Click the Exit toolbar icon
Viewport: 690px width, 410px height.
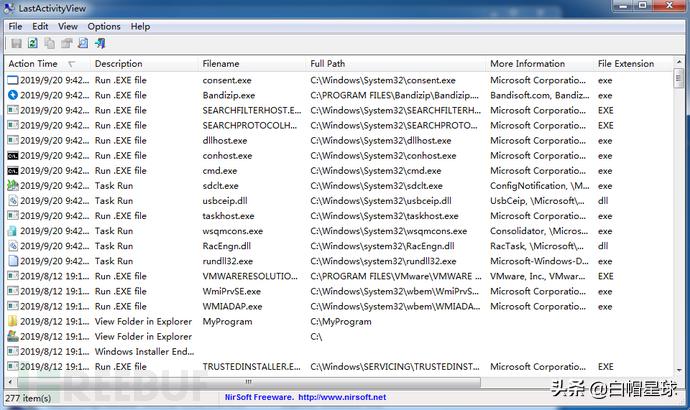pyautogui.click(x=100, y=43)
